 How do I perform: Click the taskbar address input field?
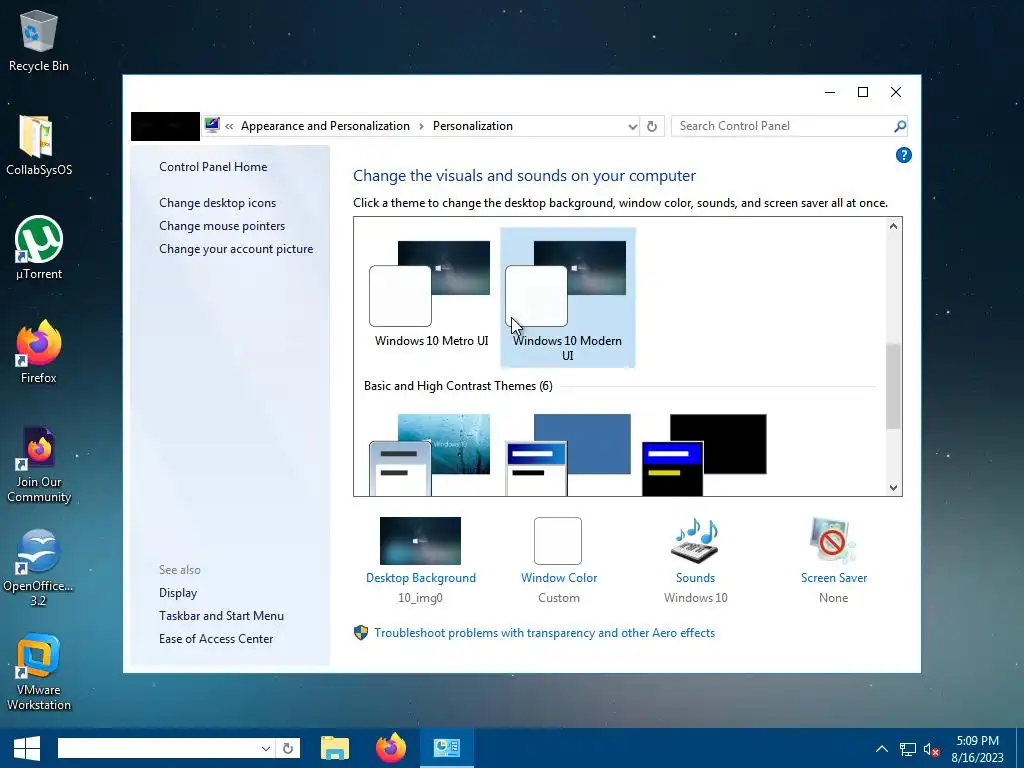coord(157,748)
